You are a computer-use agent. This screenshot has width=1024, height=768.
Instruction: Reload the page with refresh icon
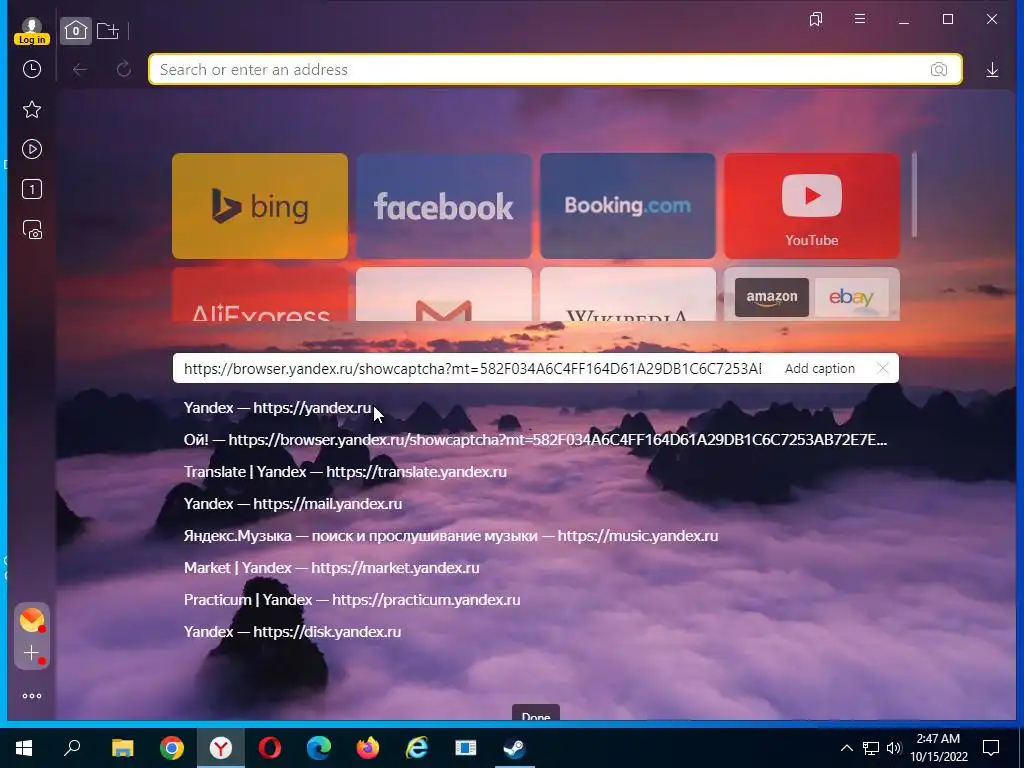(123, 69)
